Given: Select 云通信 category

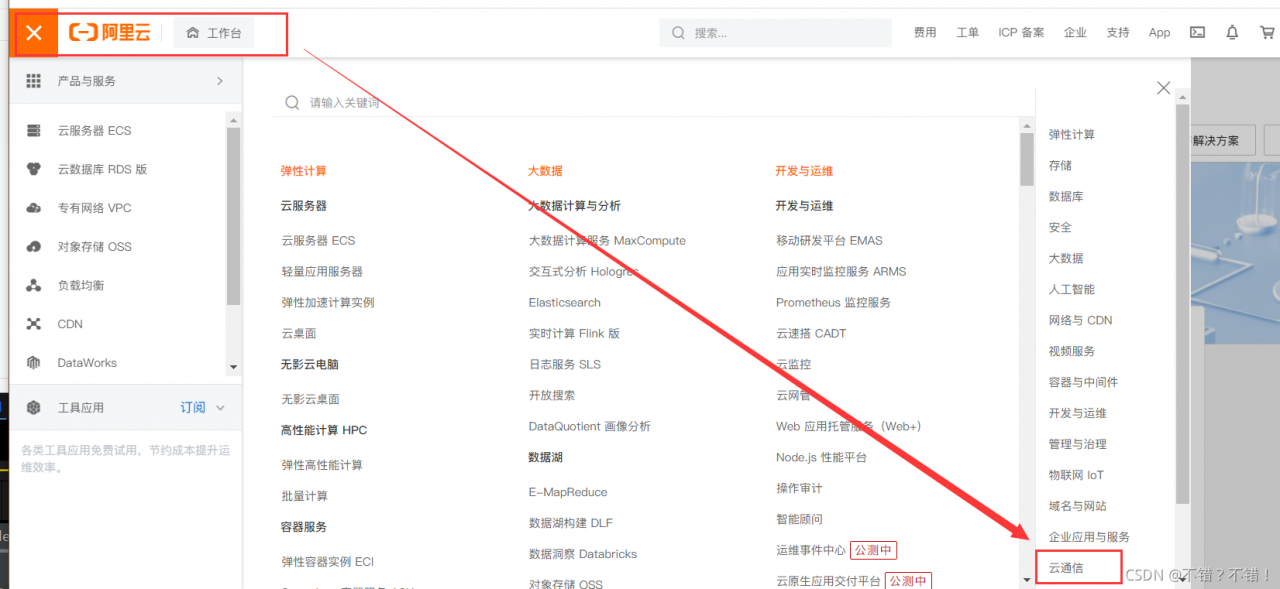Looking at the screenshot, I should point(1066,568).
